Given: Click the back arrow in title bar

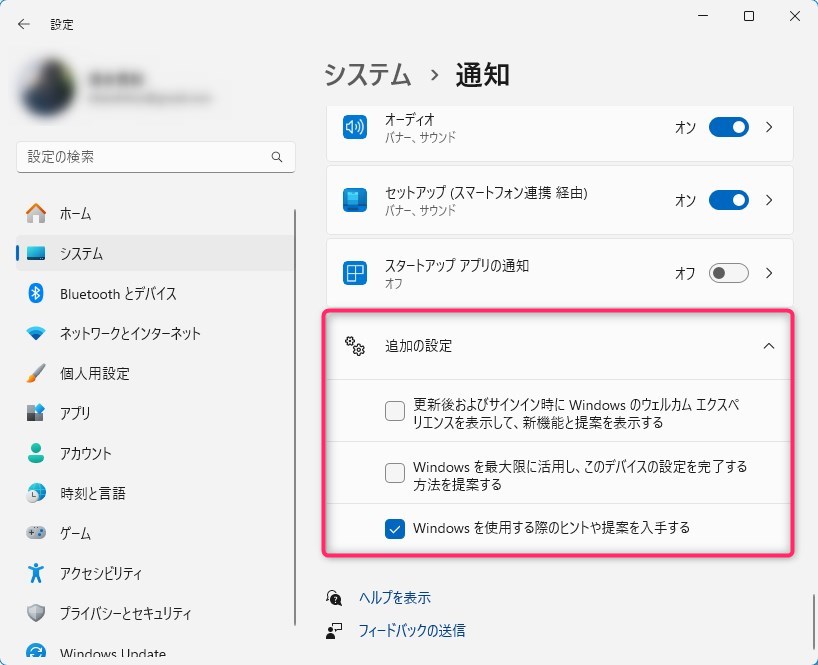Looking at the screenshot, I should coord(24,24).
